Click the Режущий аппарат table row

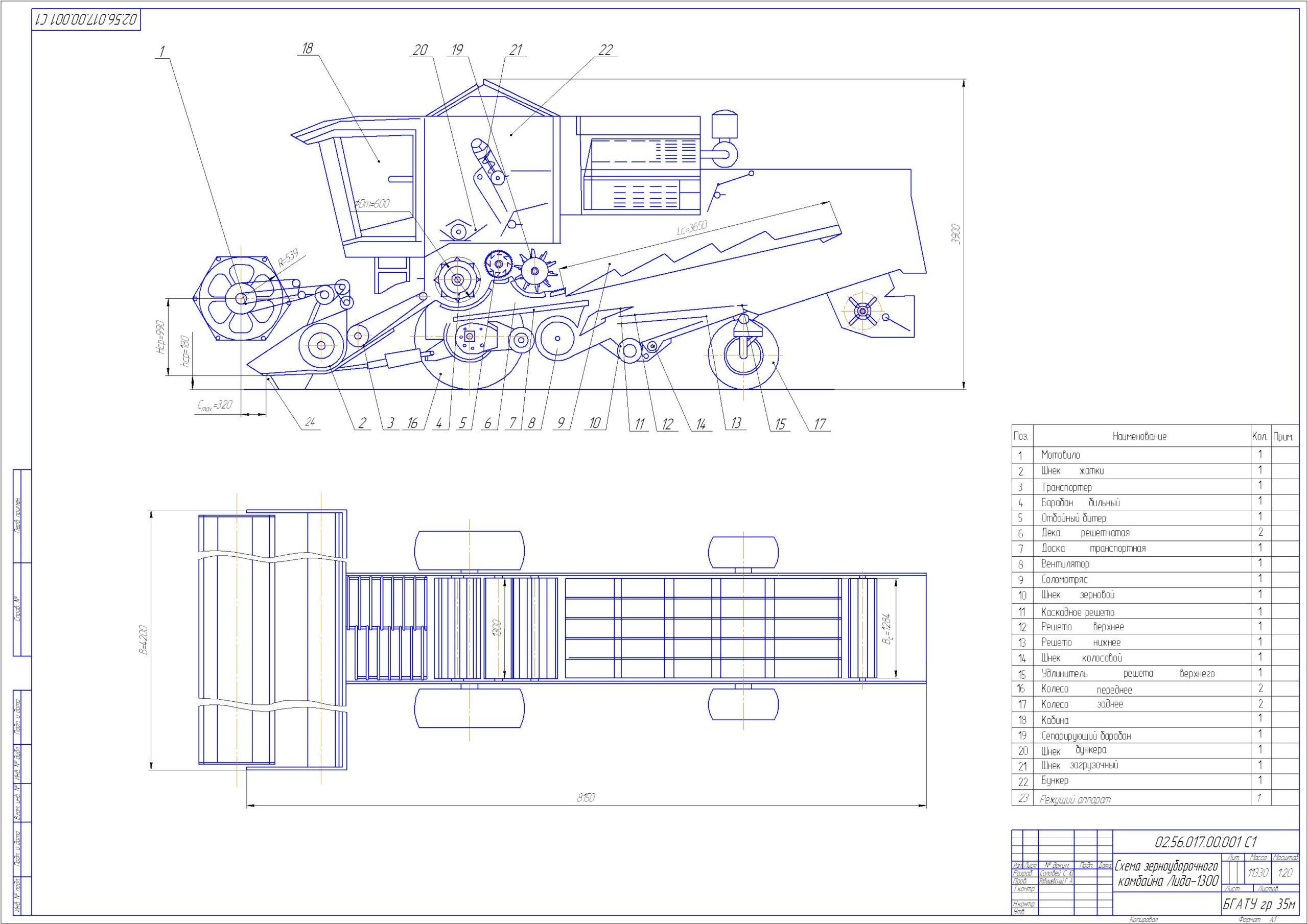[x=1075, y=799]
